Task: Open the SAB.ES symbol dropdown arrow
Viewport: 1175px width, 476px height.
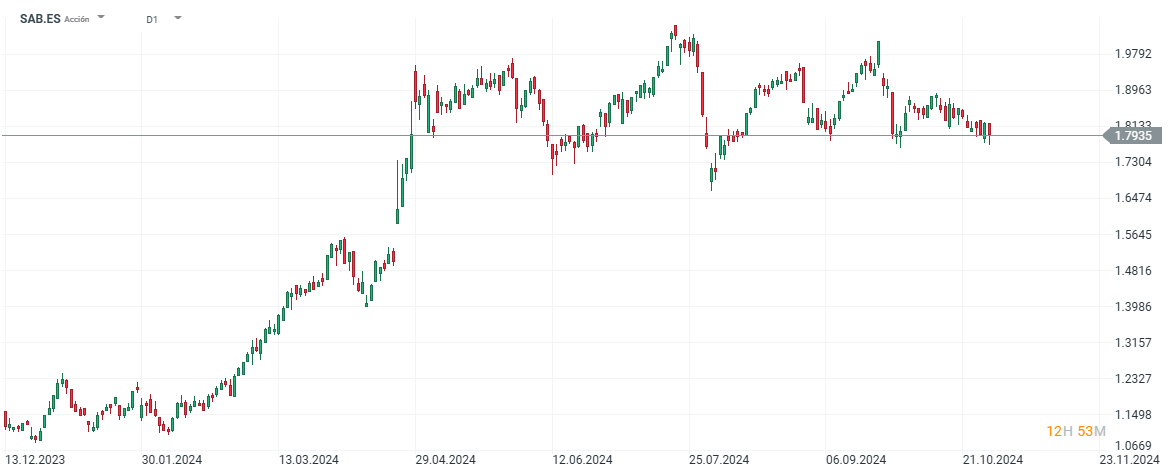Action: pyautogui.click(x=101, y=18)
